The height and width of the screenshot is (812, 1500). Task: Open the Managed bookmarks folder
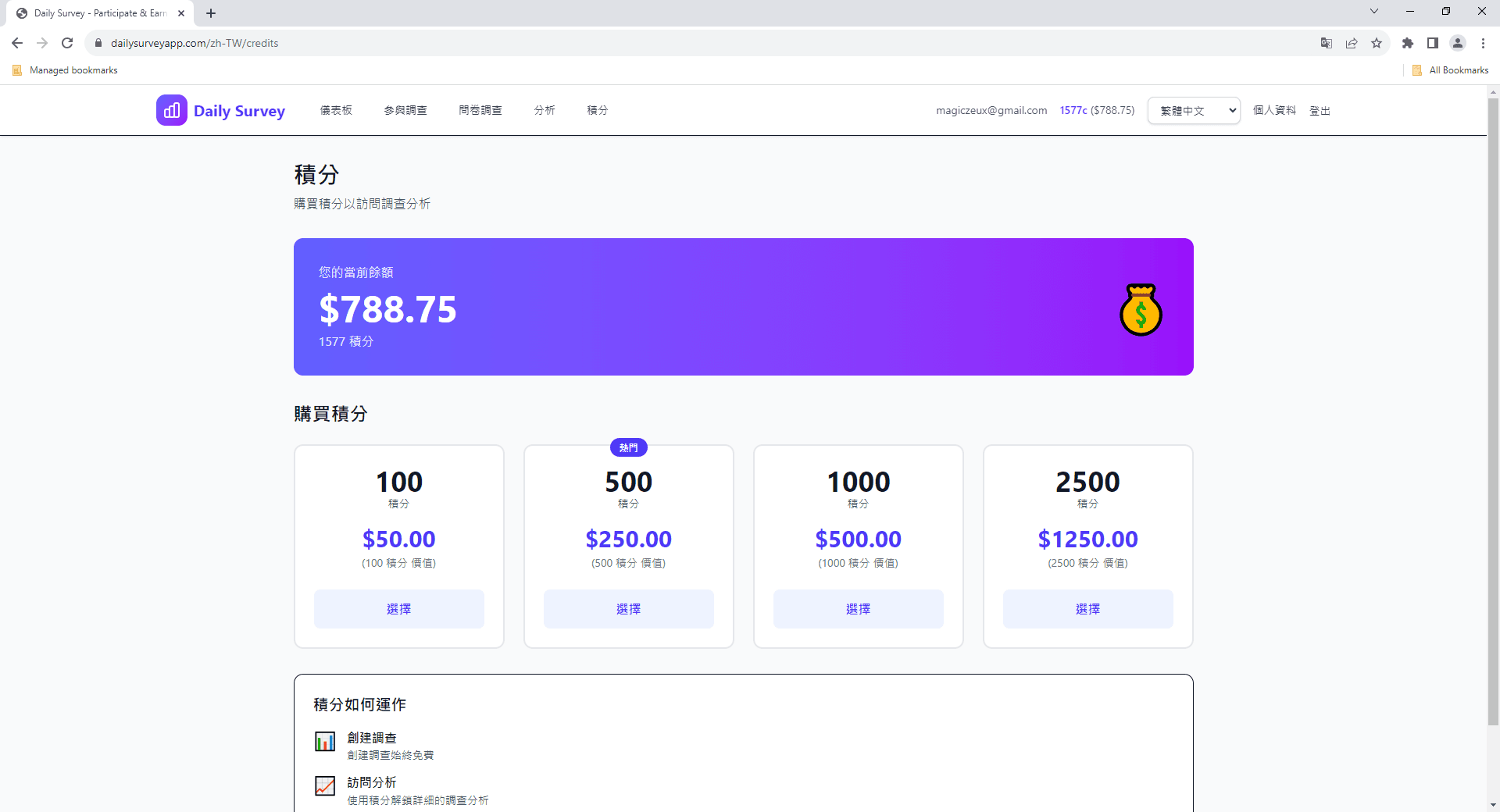pyautogui.click(x=66, y=70)
